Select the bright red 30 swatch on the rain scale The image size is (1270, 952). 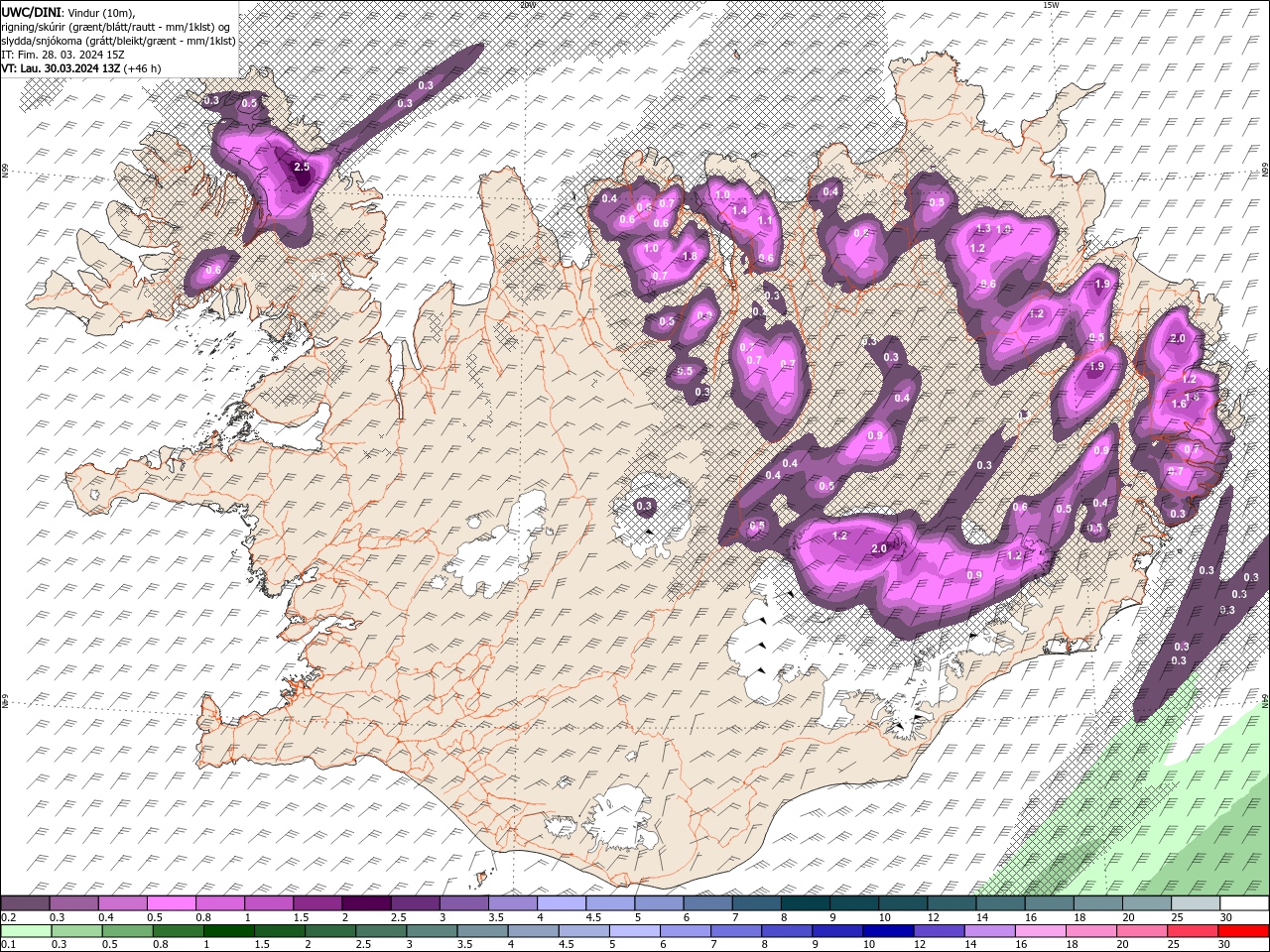tap(1244, 931)
